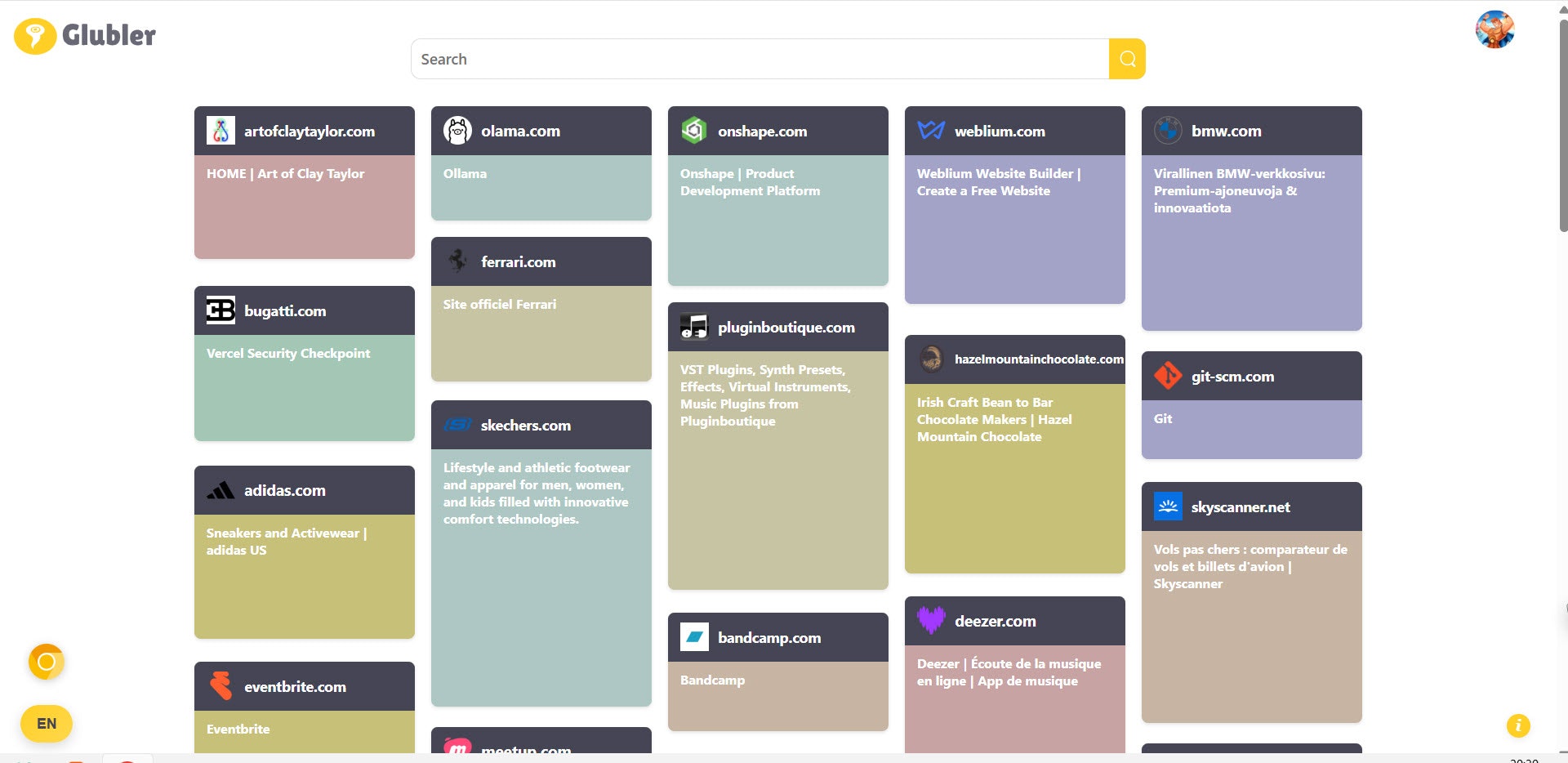Click the orange Chrome Canary button bottom-left
Screen dimensions: 1568x763
coord(47,662)
